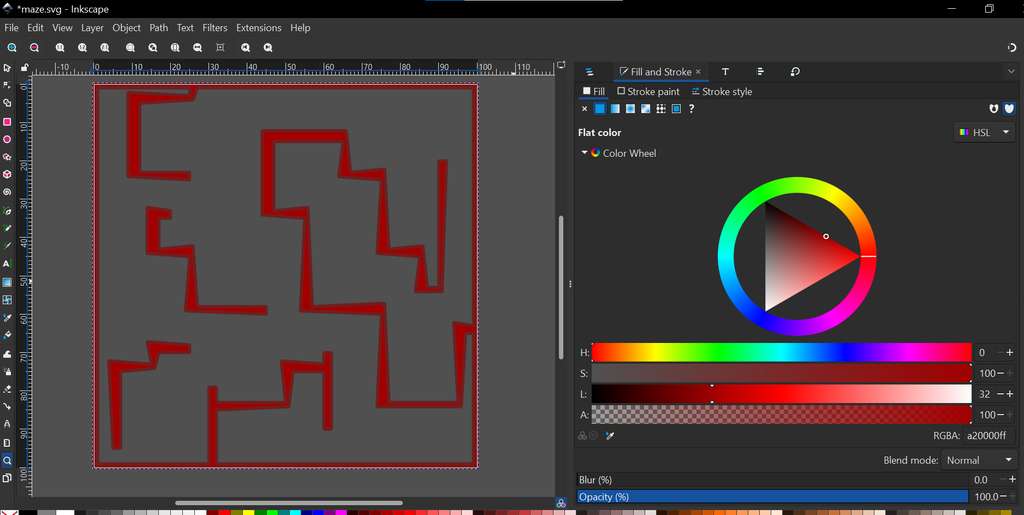This screenshot has width=1024, height=515.
Task: Close the Fill and Stroke tab
Action: pos(698,72)
